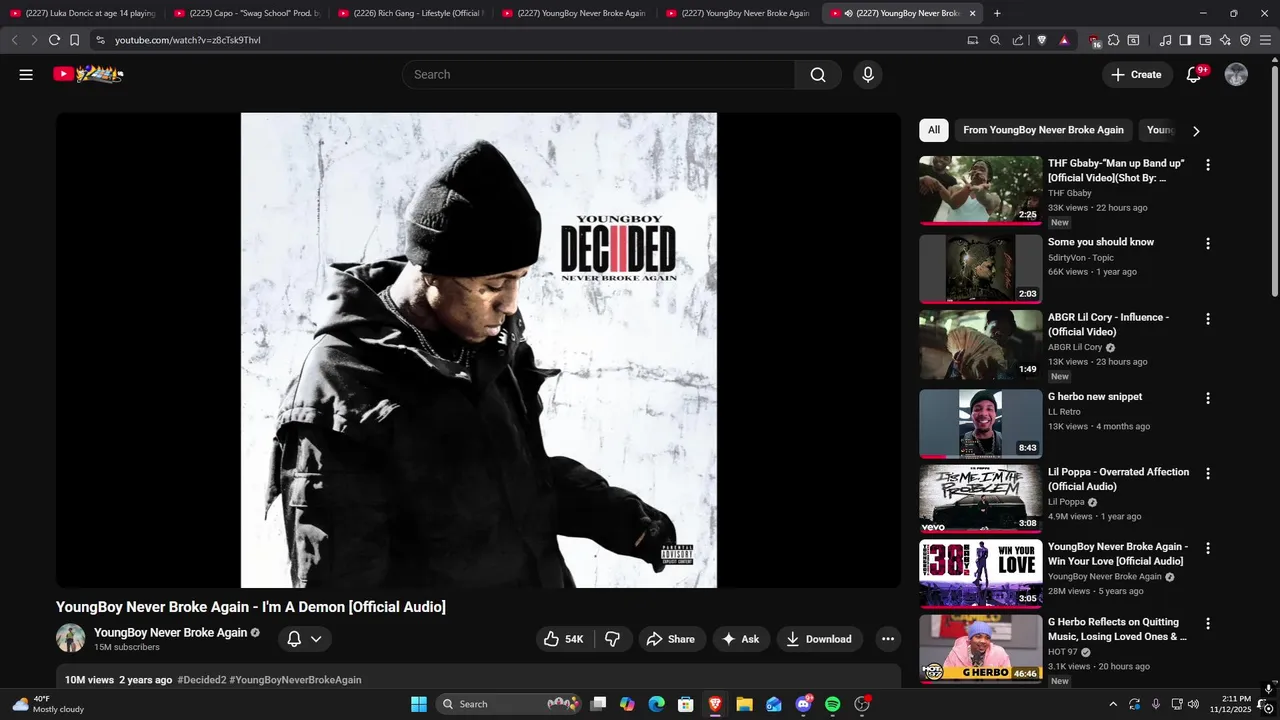
Task: Open Win Your Love Official Audio thumbnail
Action: point(980,574)
